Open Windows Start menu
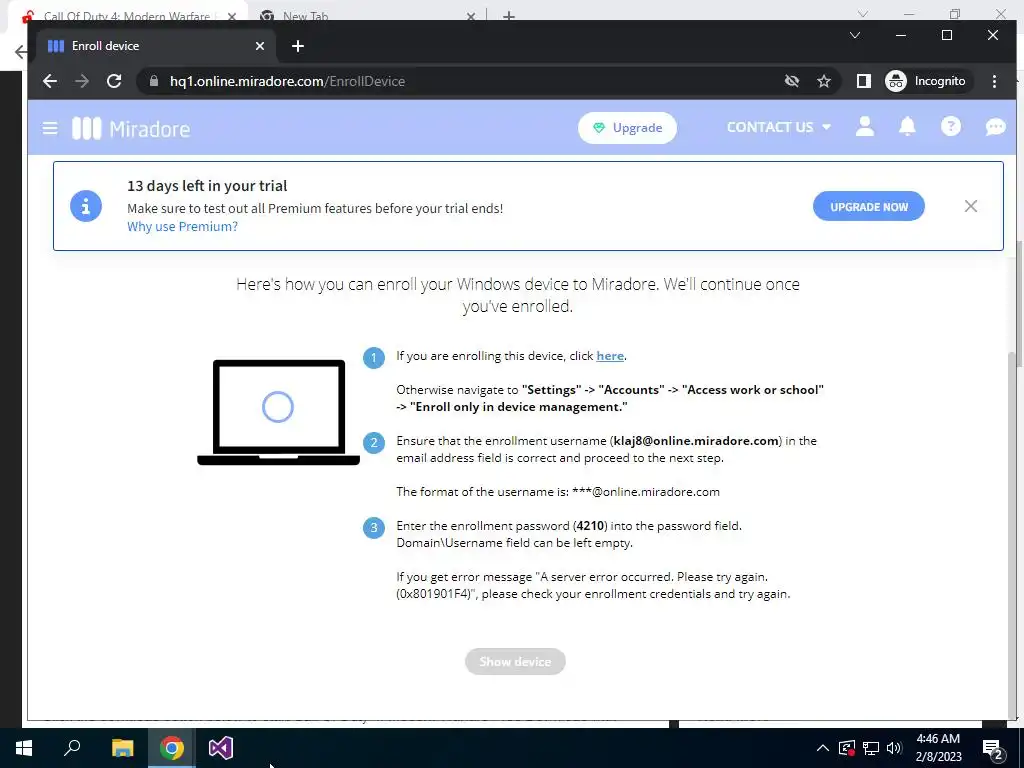The width and height of the screenshot is (1024, 768). coord(24,748)
